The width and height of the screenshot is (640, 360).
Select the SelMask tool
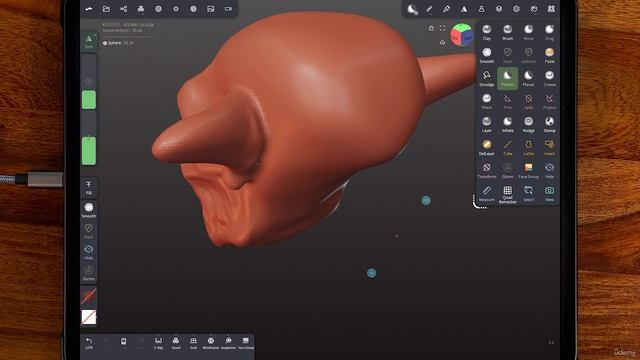[528, 55]
